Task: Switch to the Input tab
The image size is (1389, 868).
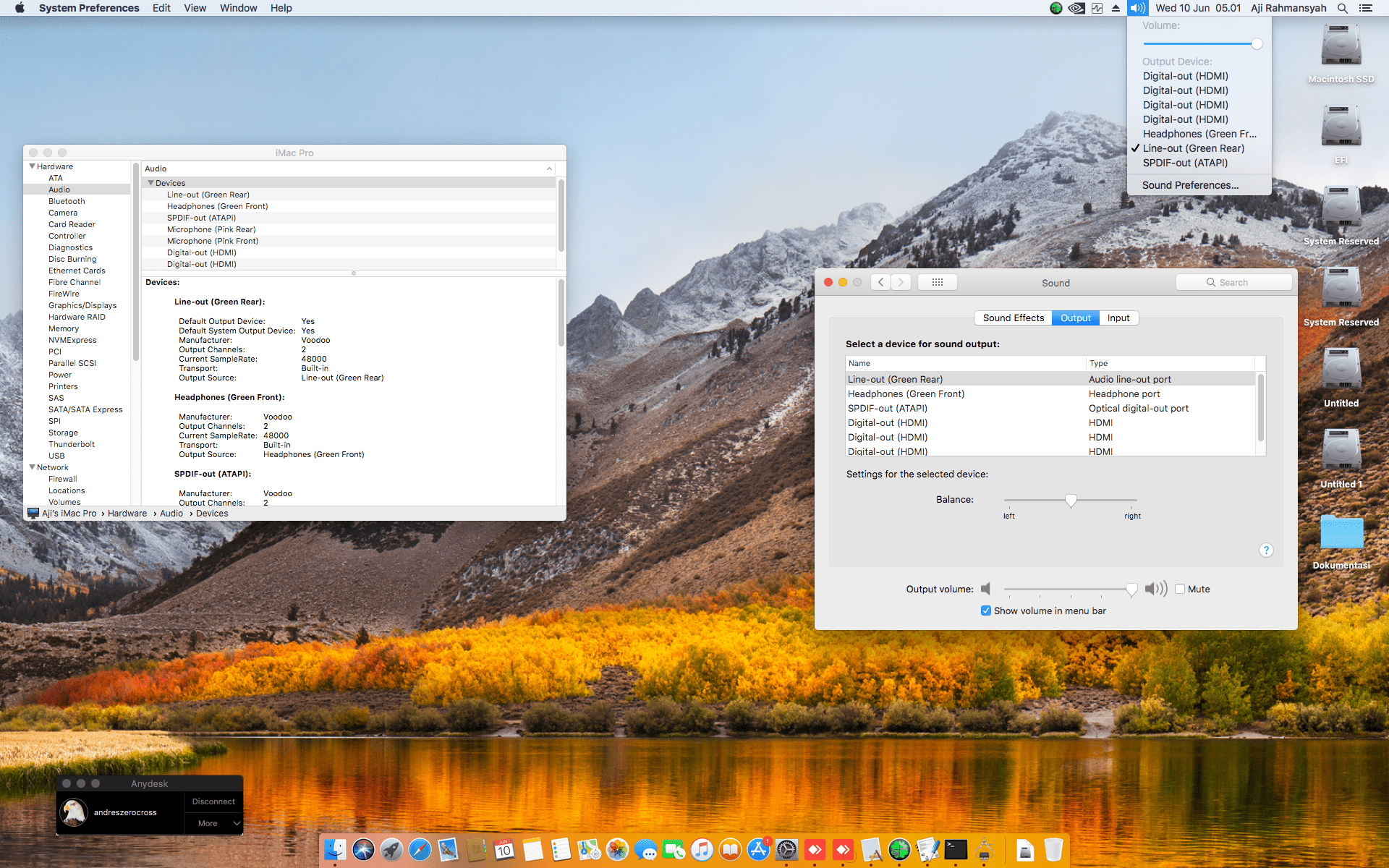Action: (1118, 318)
